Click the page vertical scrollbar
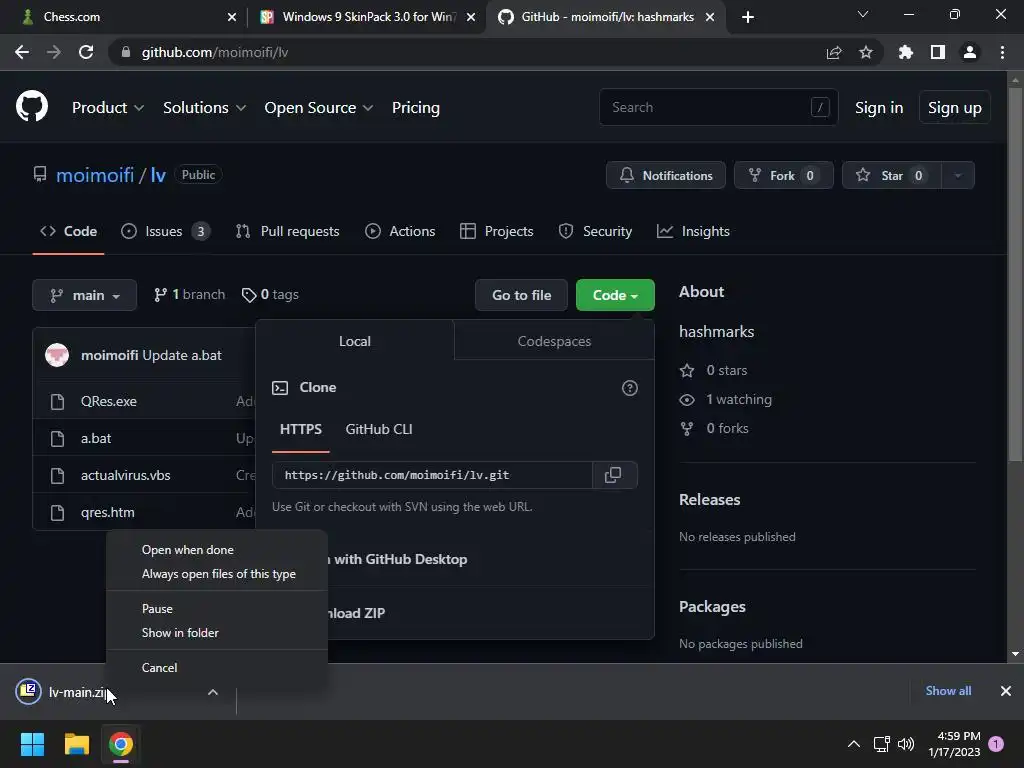The image size is (1024, 768). click(x=1015, y=274)
